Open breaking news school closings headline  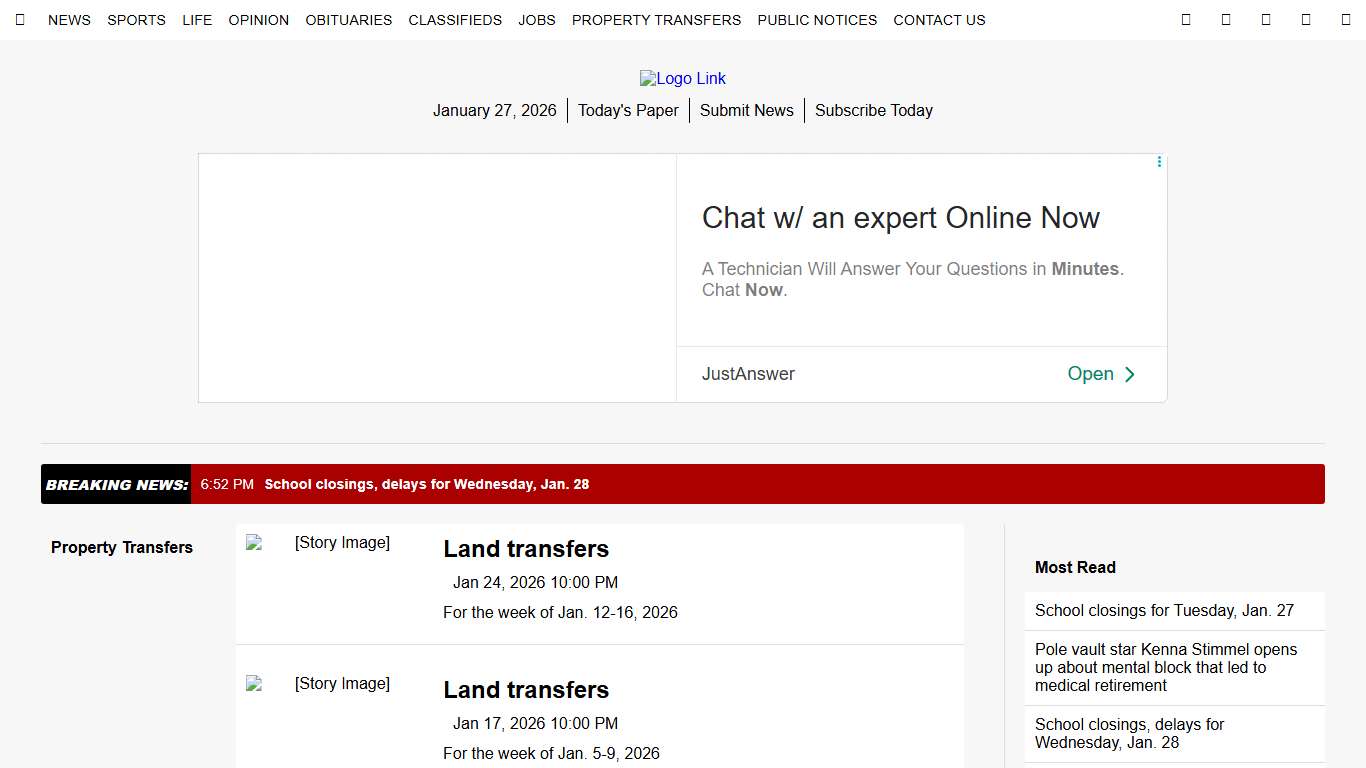426,485
